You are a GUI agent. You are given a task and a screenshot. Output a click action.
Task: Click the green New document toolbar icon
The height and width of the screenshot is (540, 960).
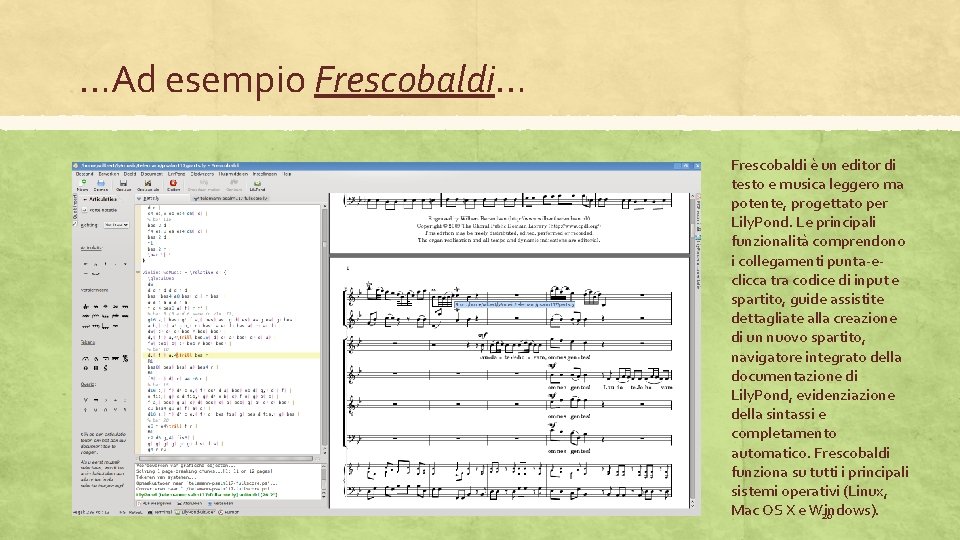click(x=83, y=183)
